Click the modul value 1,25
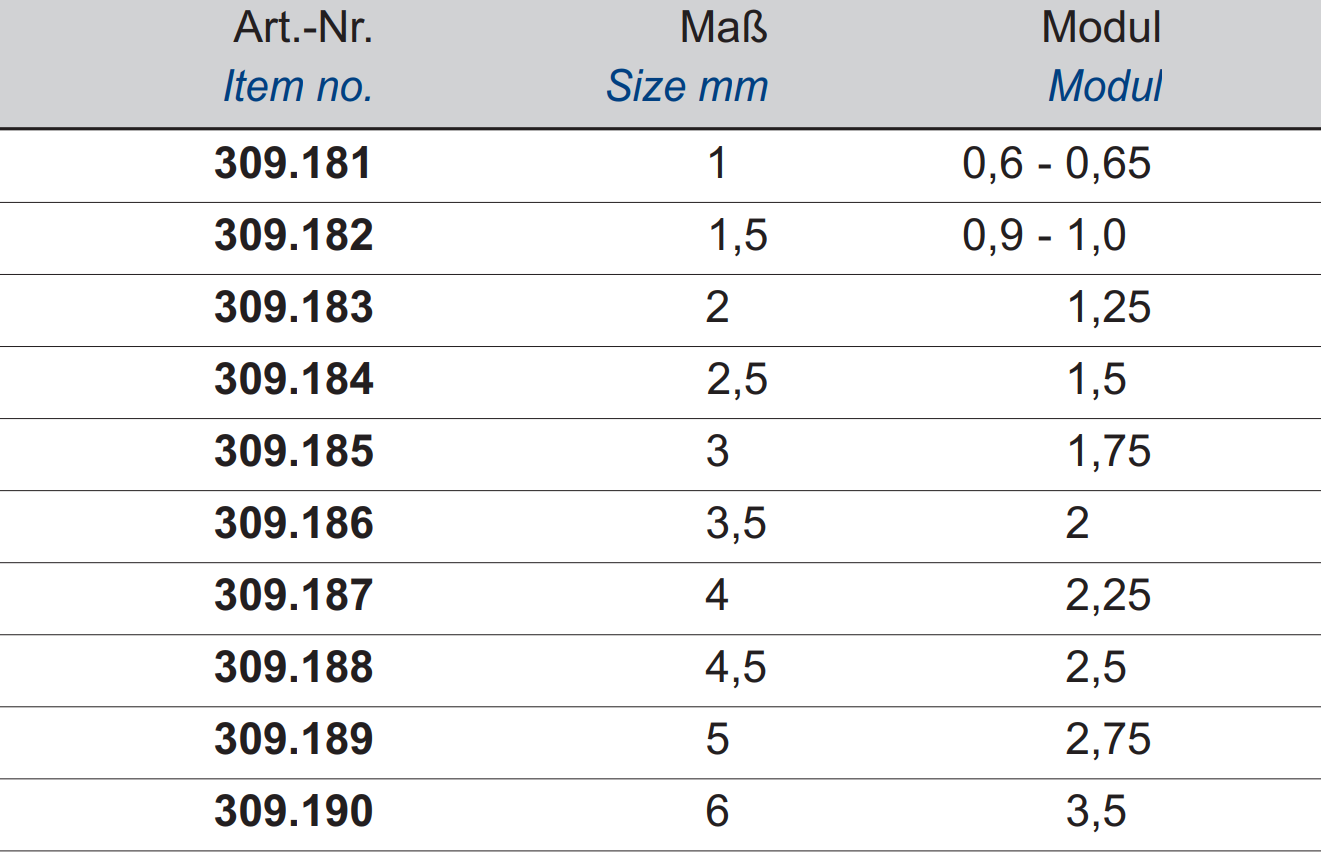 click(x=1109, y=309)
